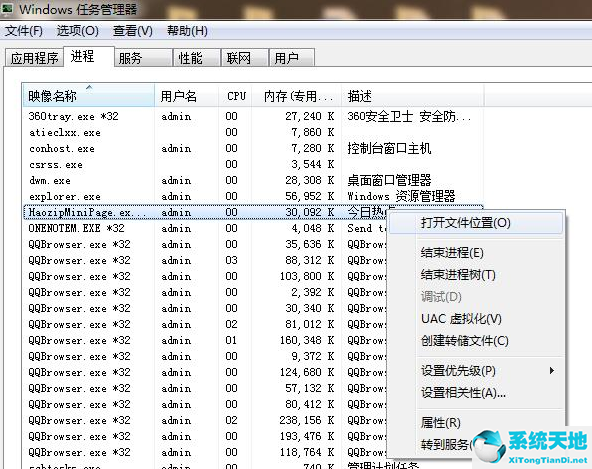Select QQBrowser.exe row using 9,372 K

(206, 356)
